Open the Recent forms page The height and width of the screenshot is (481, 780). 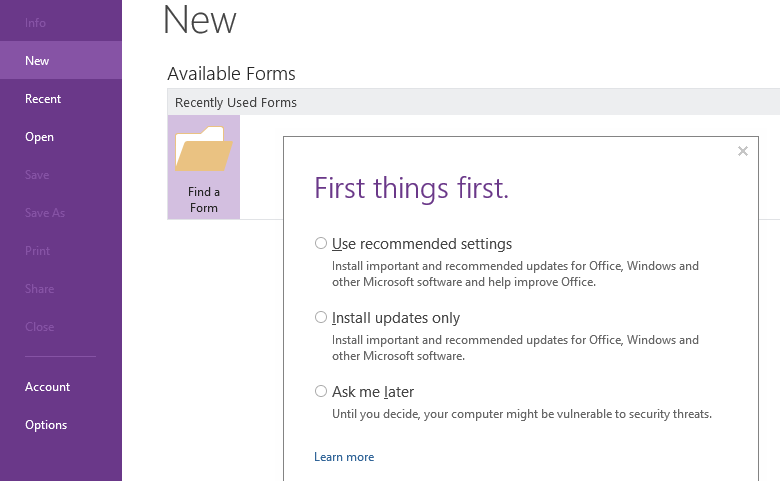point(43,99)
